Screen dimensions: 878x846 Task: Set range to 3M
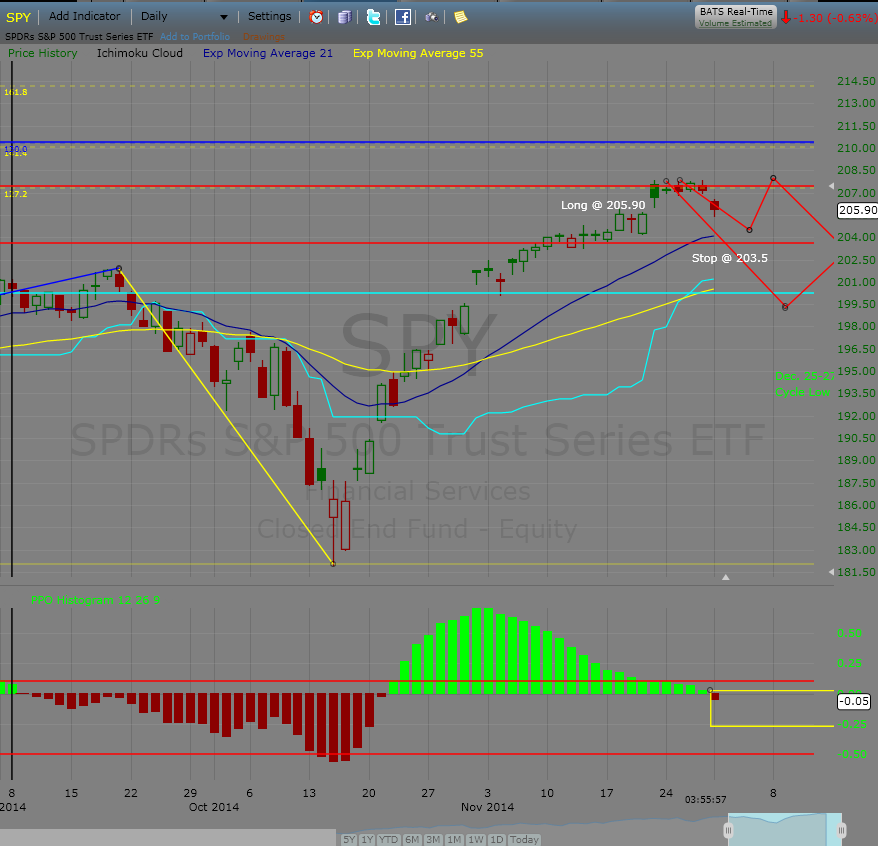click(433, 839)
